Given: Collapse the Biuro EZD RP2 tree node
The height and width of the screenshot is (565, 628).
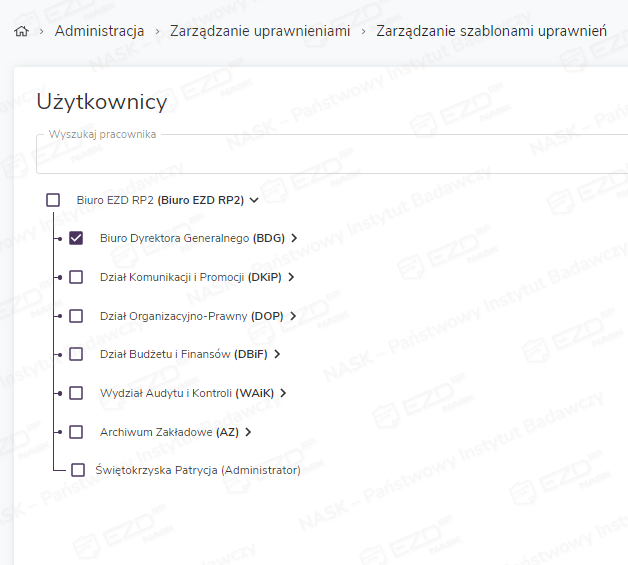Looking at the screenshot, I should [255, 200].
